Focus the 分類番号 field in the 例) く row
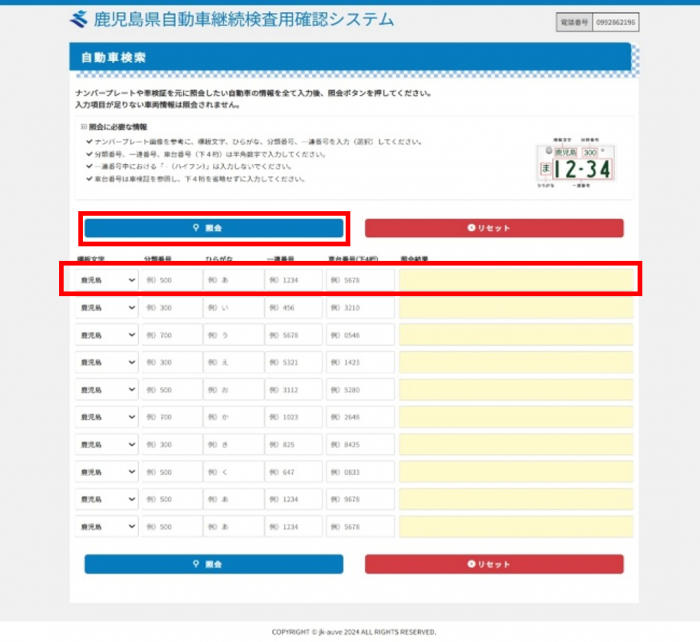 pos(172,472)
